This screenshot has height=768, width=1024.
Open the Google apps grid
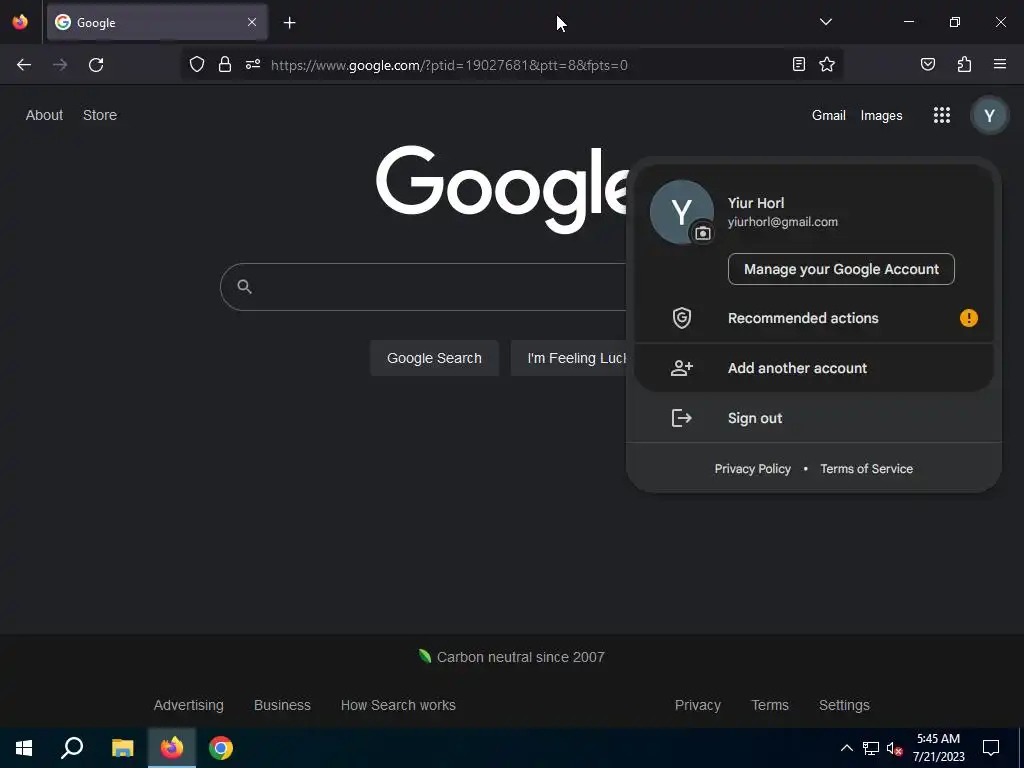[942, 116]
